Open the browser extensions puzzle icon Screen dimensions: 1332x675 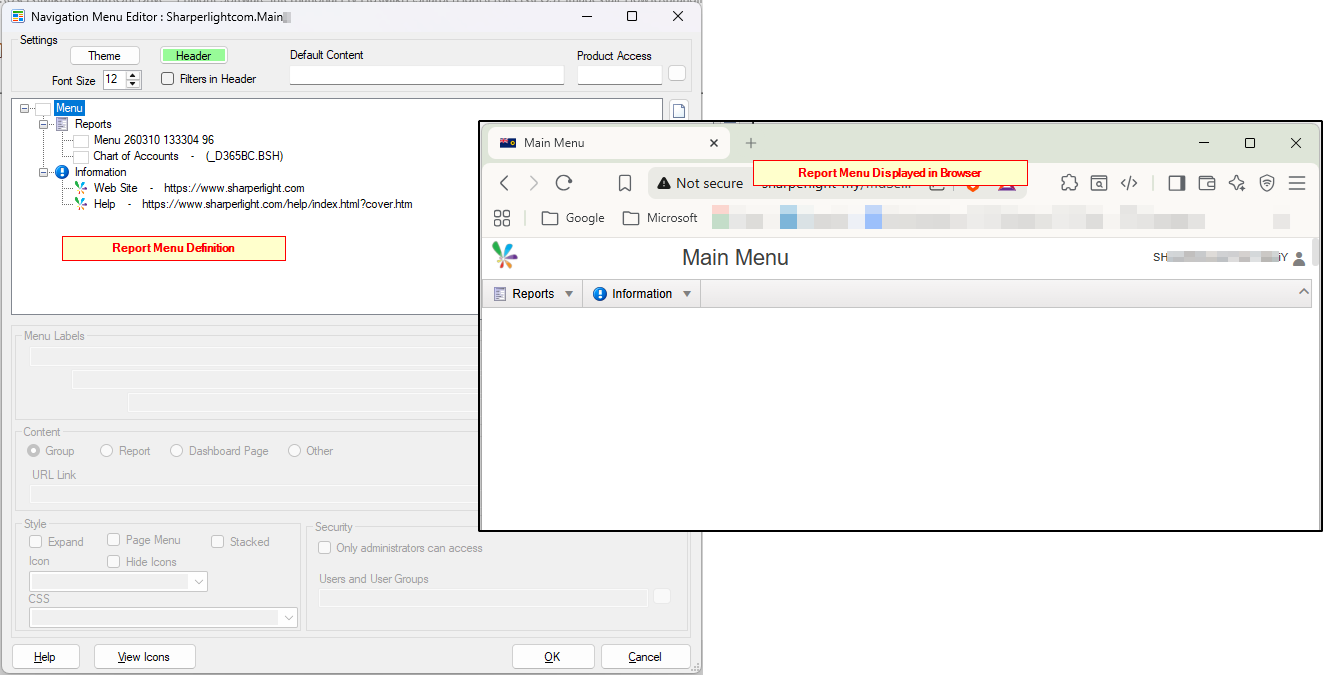pos(1069,183)
